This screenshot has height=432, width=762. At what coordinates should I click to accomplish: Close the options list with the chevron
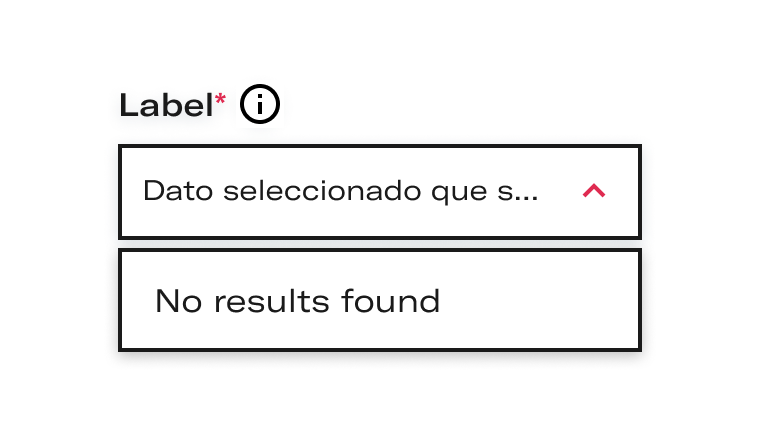pyautogui.click(x=594, y=190)
